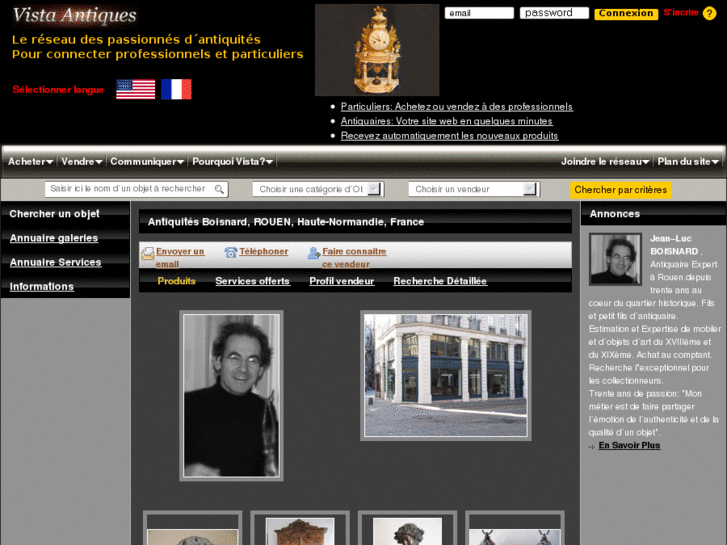Open the Plan du site menu

(688, 161)
